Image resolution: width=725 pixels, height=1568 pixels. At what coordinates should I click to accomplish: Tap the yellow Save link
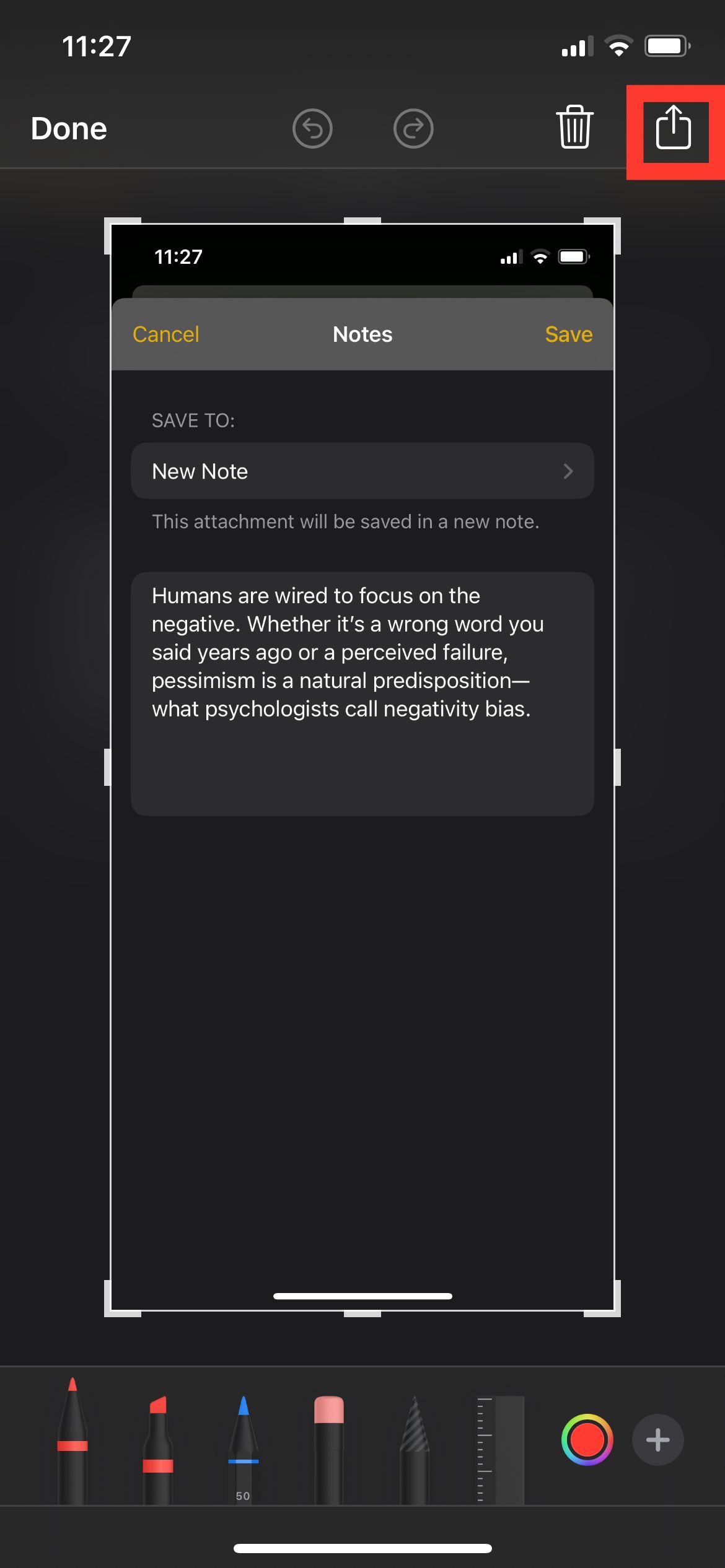(568, 334)
